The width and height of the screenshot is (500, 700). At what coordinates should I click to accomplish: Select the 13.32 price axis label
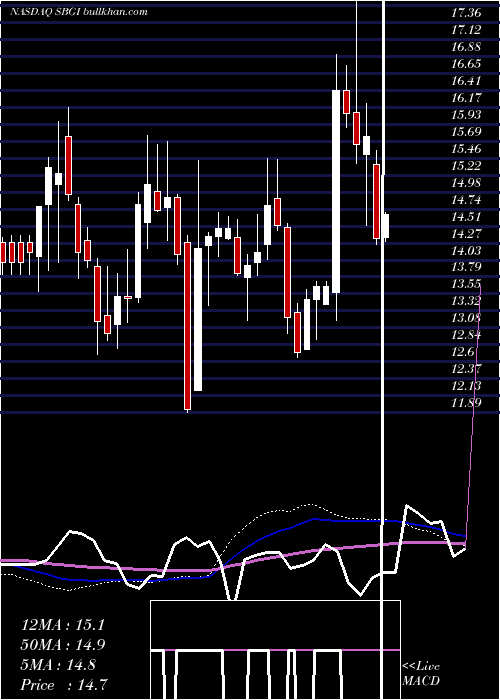[466, 302]
